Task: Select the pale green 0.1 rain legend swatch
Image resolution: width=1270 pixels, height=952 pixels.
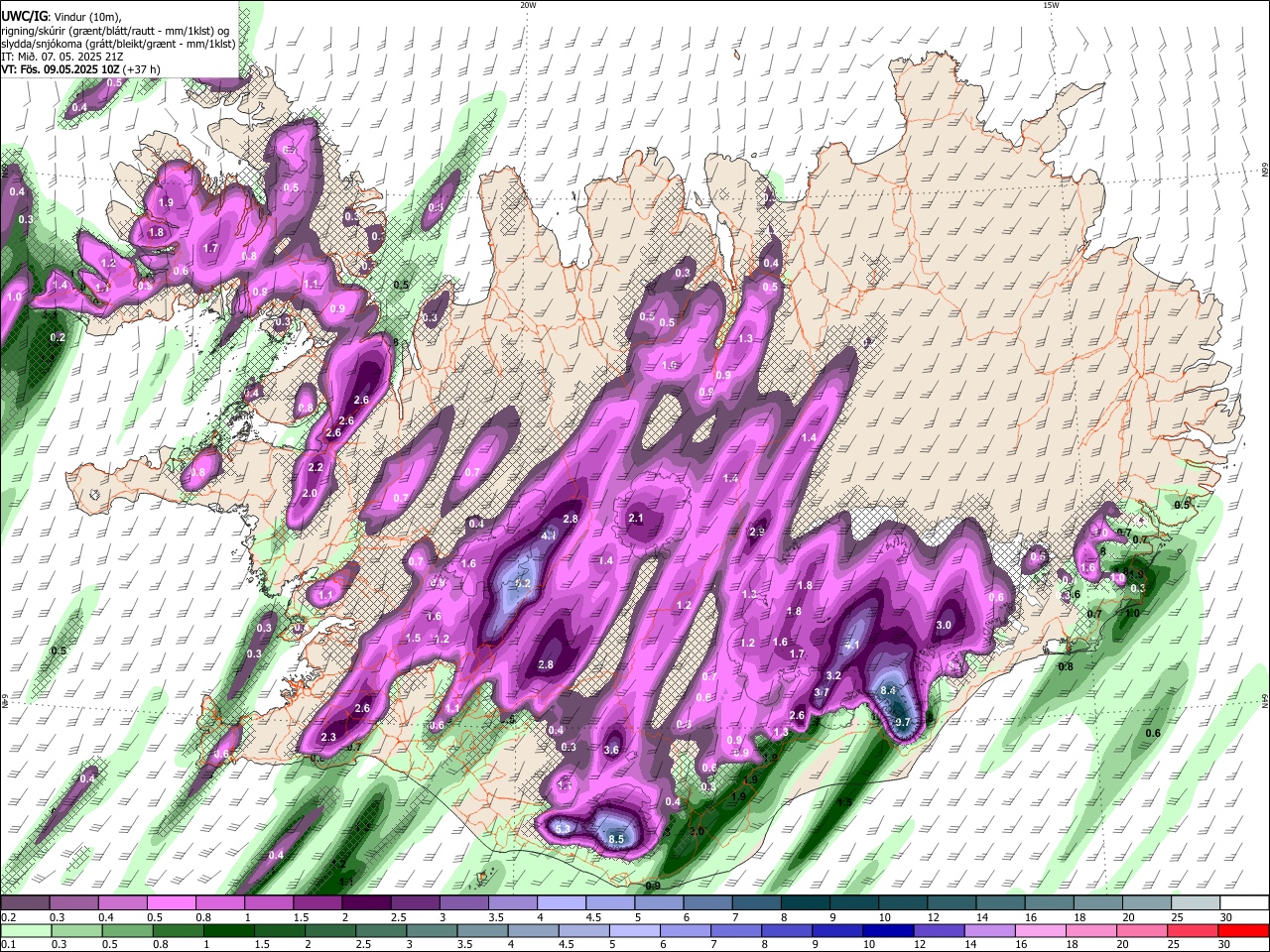Action: point(25,930)
